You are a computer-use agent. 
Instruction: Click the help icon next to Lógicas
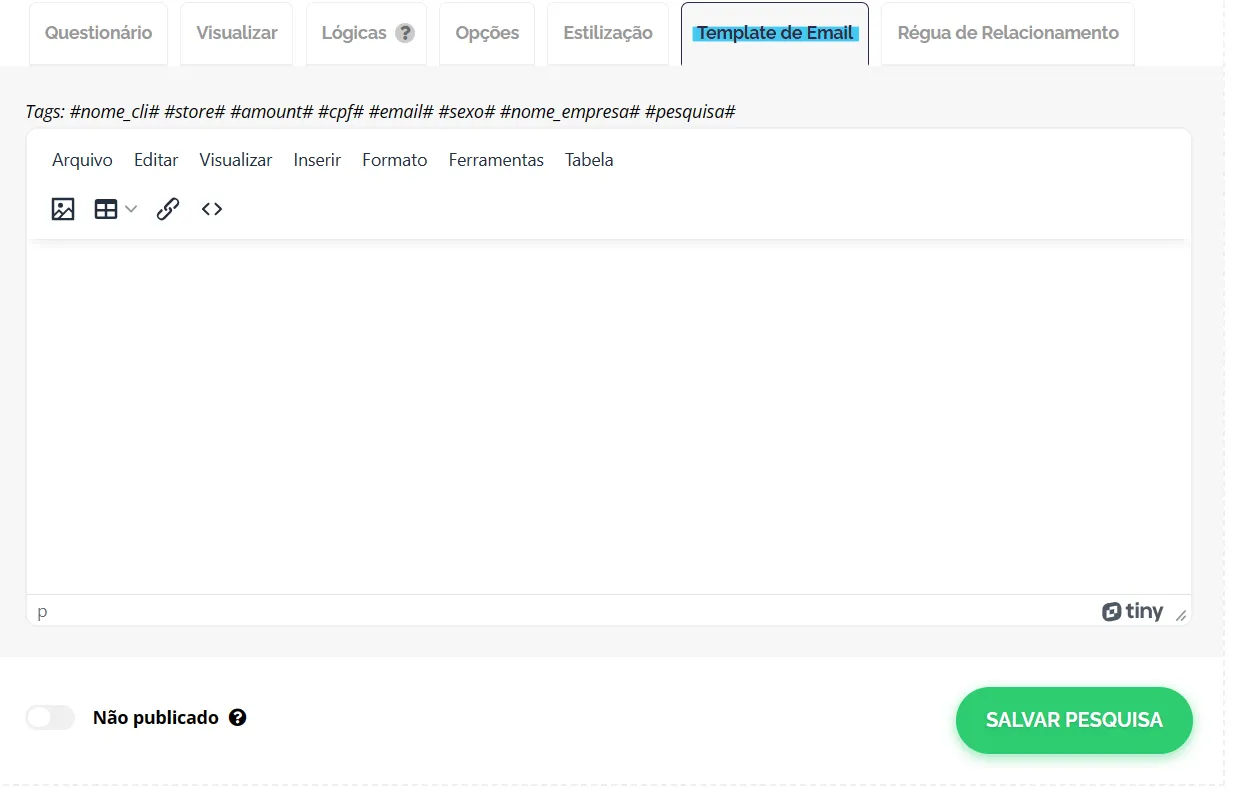(x=404, y=33)
